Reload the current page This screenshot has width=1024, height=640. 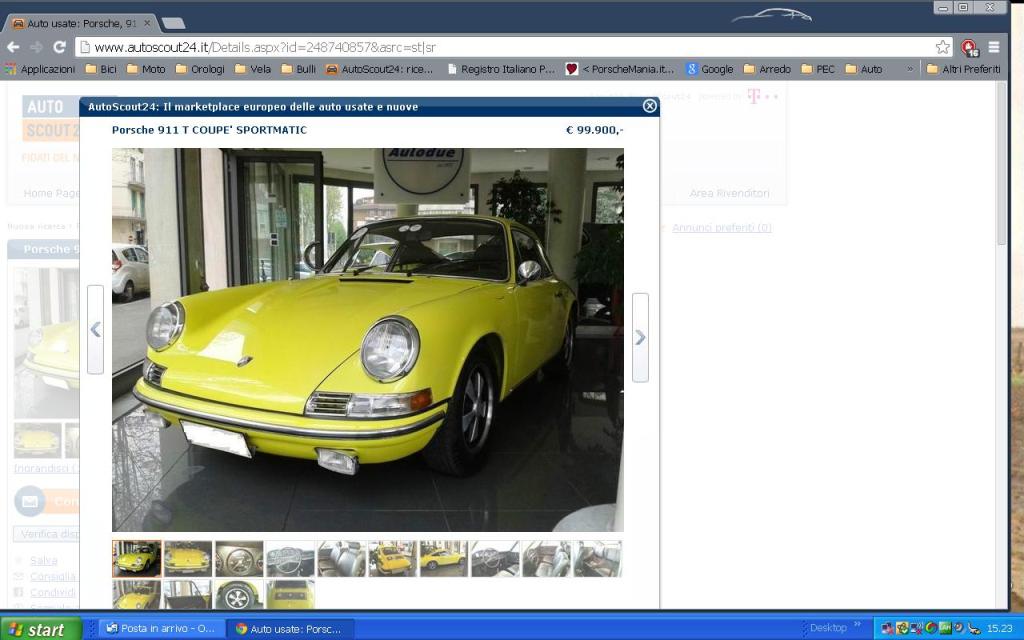pyautogui.click(x=59, y=47)
